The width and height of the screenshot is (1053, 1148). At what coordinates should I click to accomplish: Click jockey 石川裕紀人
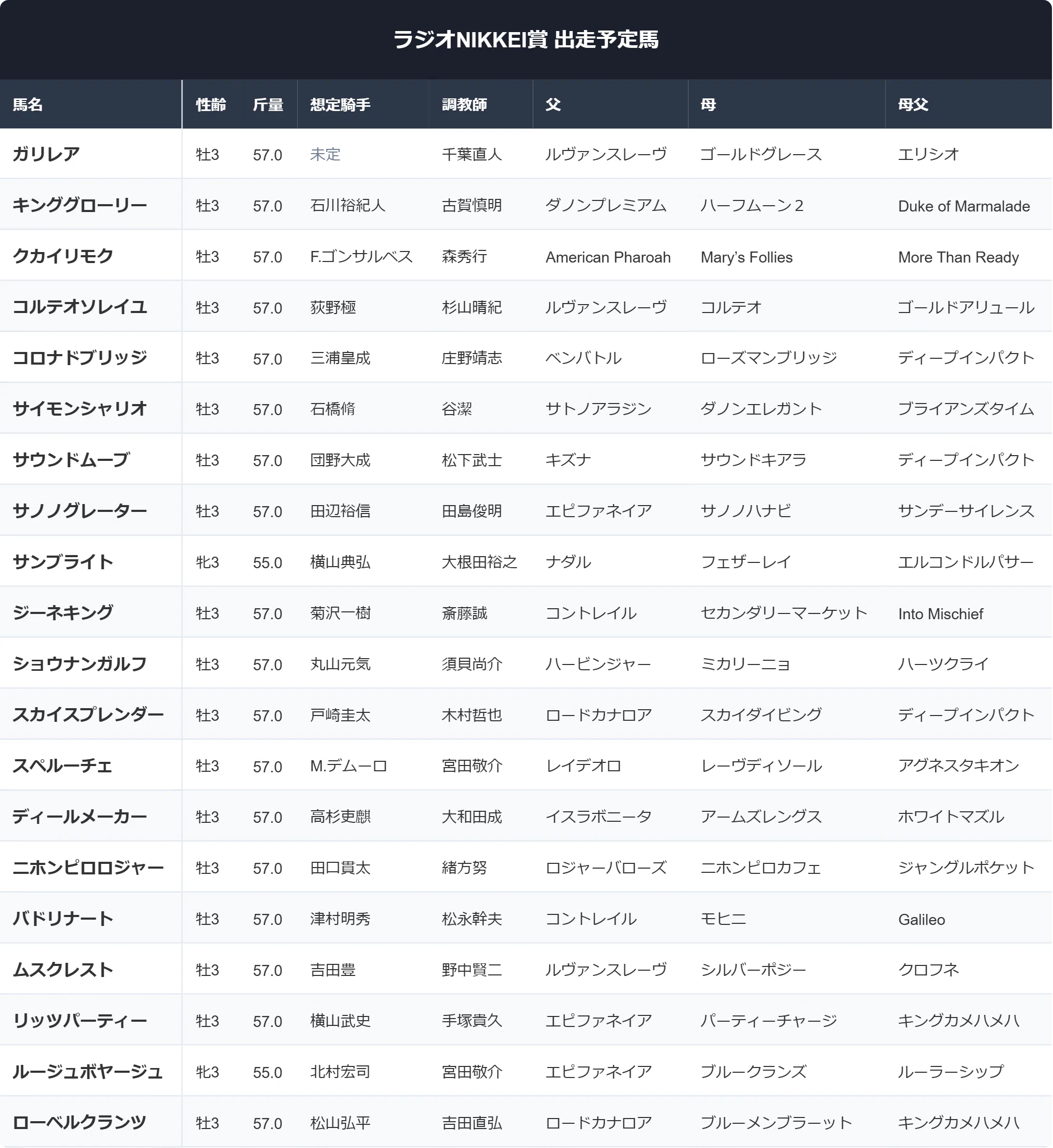(x=348, y=205)
